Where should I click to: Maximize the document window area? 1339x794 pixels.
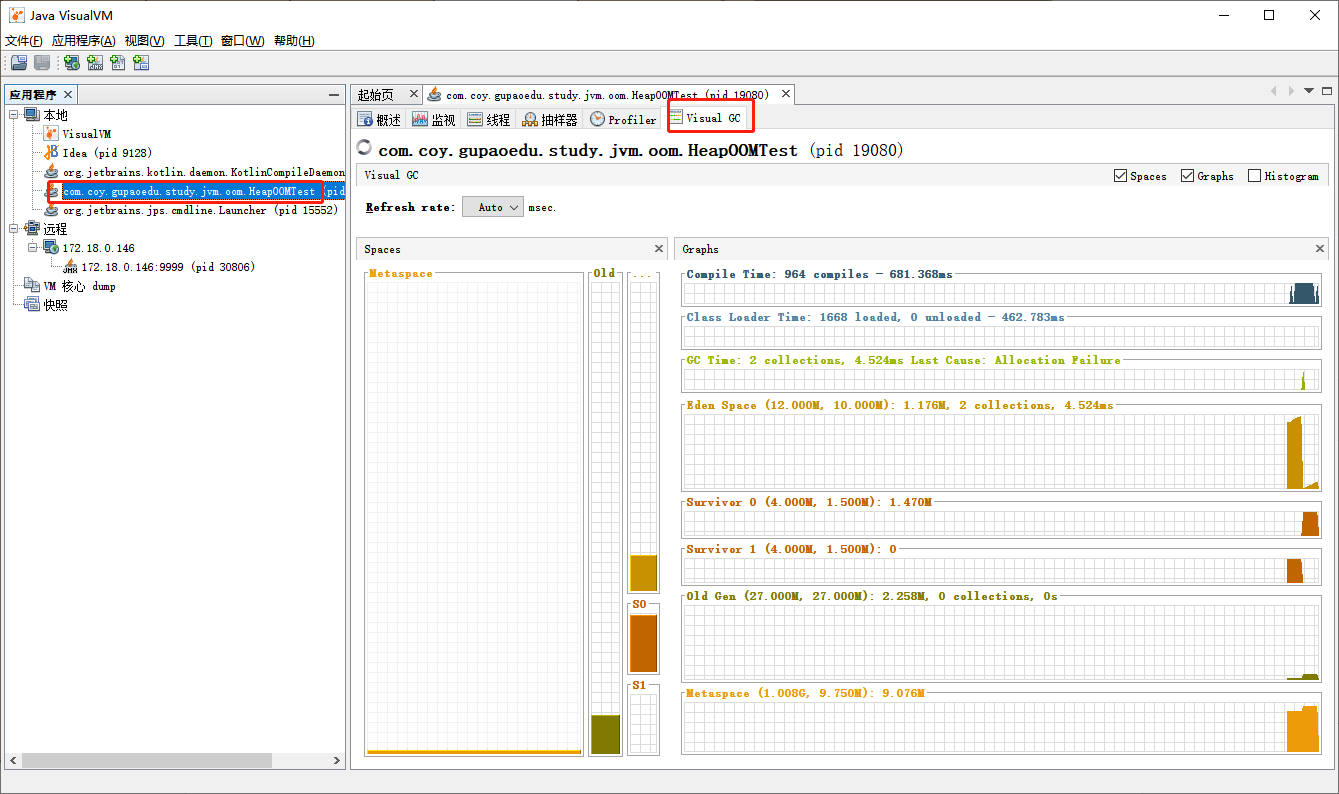tap(1327, 91)
